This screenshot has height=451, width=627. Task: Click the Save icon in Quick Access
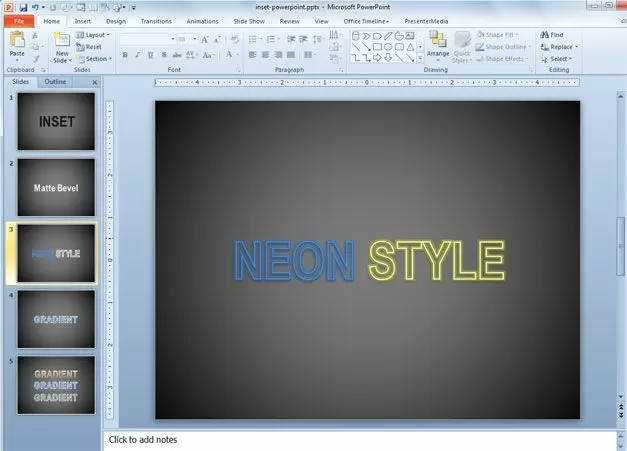[23, 7]
